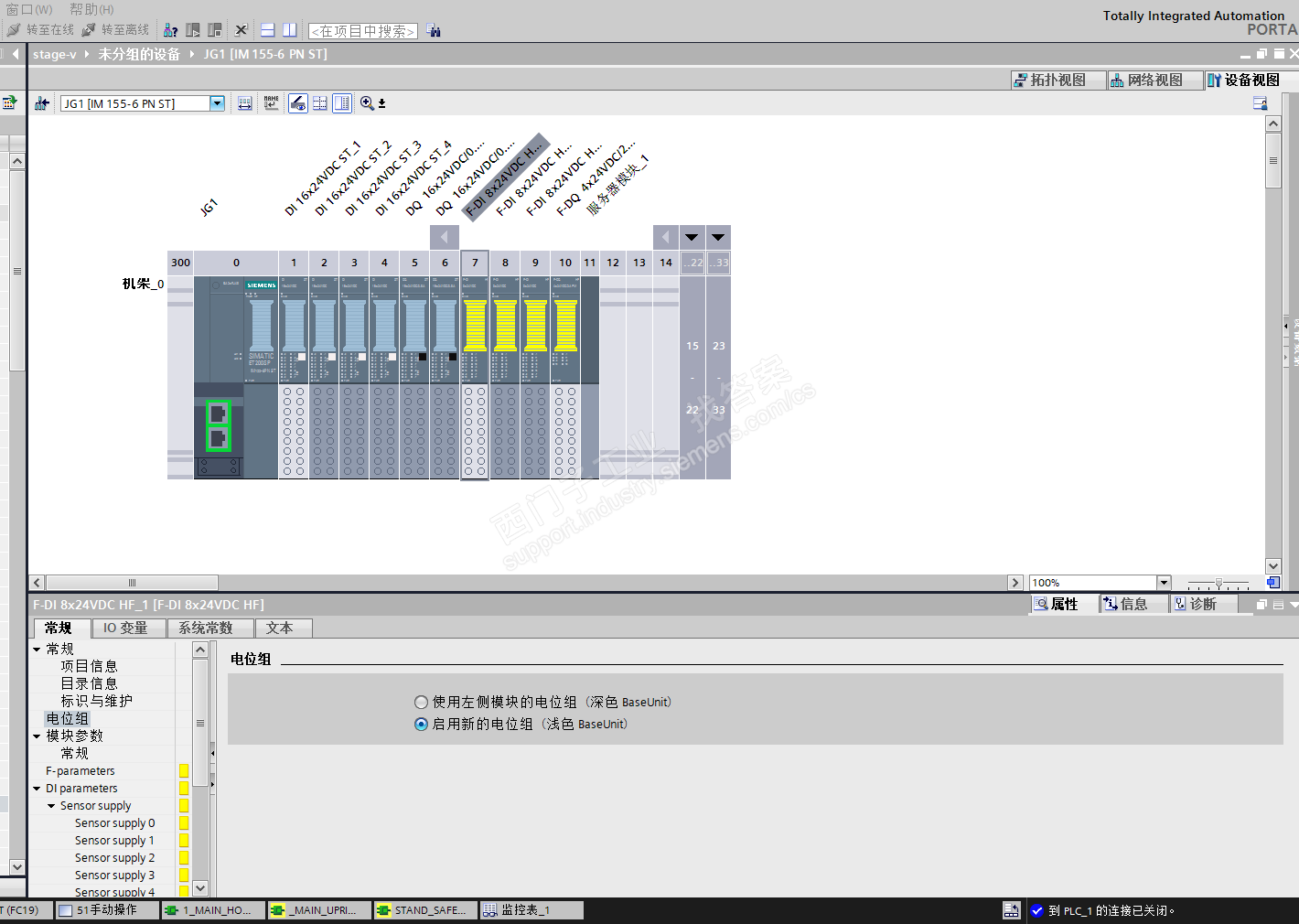Click the page break display icon

[x=320, y=103]
